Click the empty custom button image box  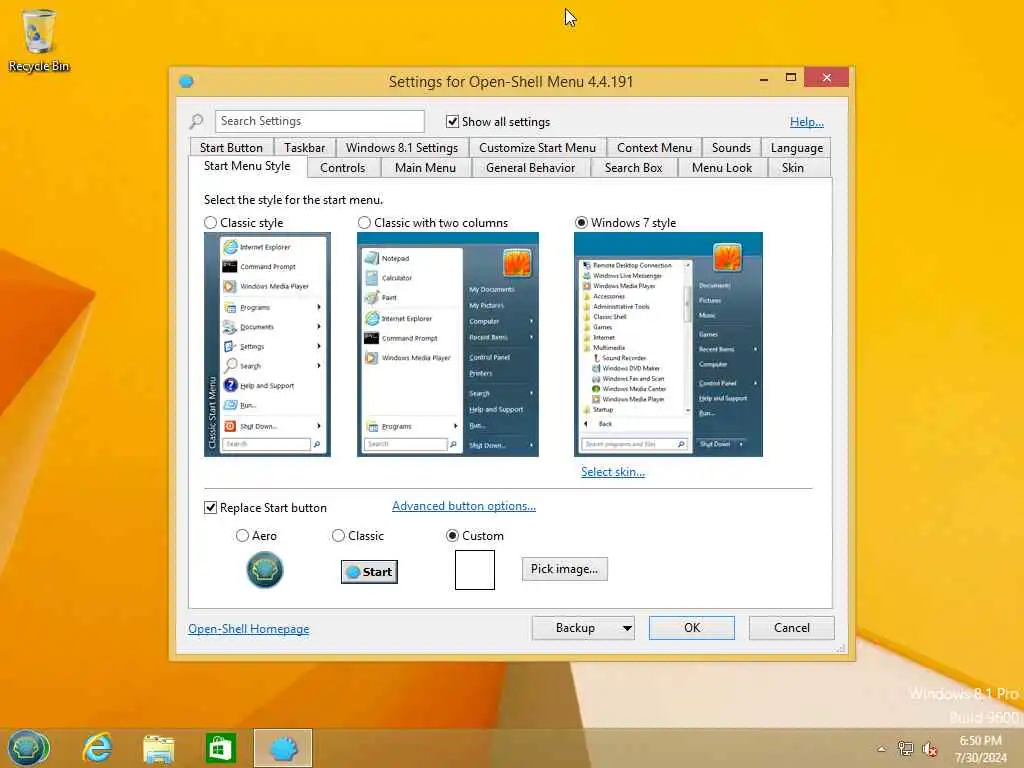[475, 569]
